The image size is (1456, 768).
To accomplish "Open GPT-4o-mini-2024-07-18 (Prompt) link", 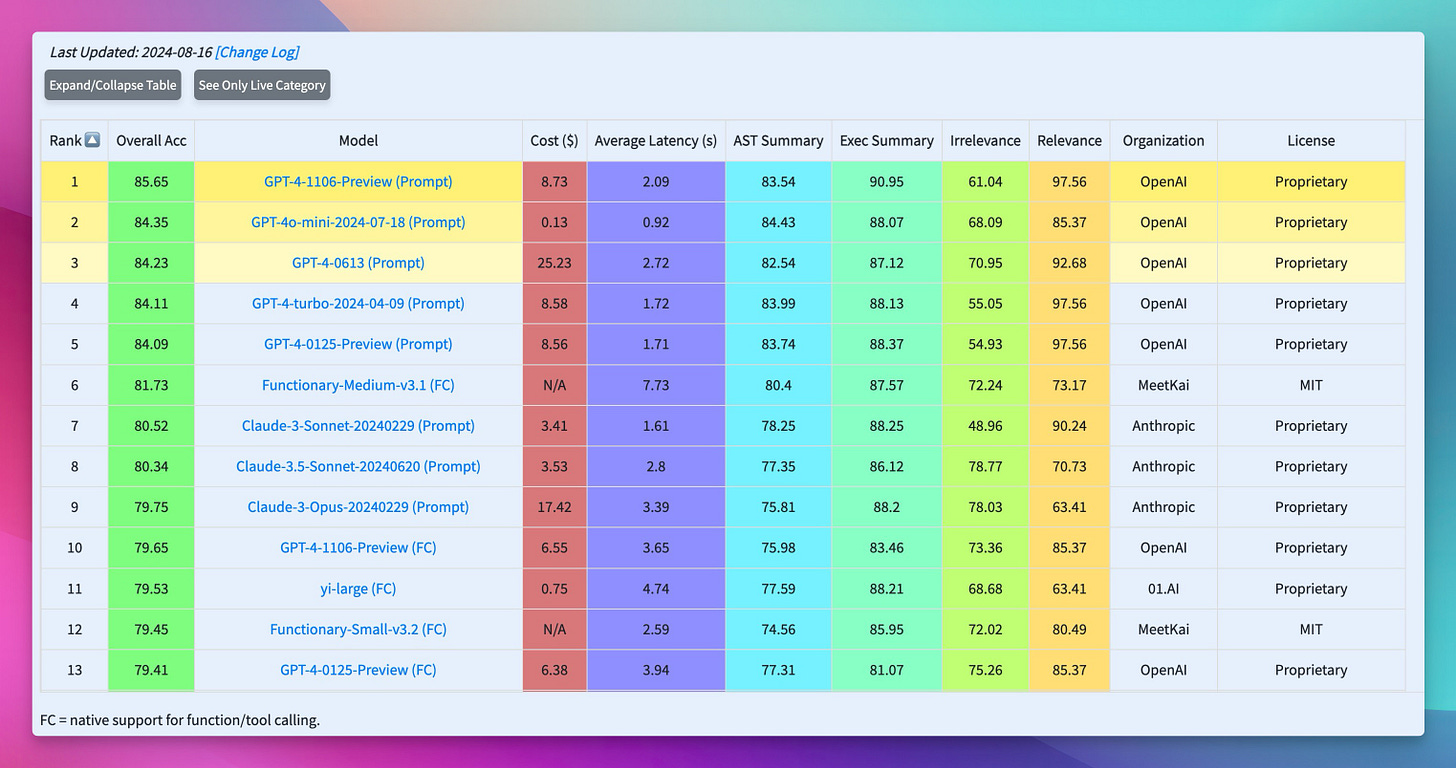I will point(358,222).
